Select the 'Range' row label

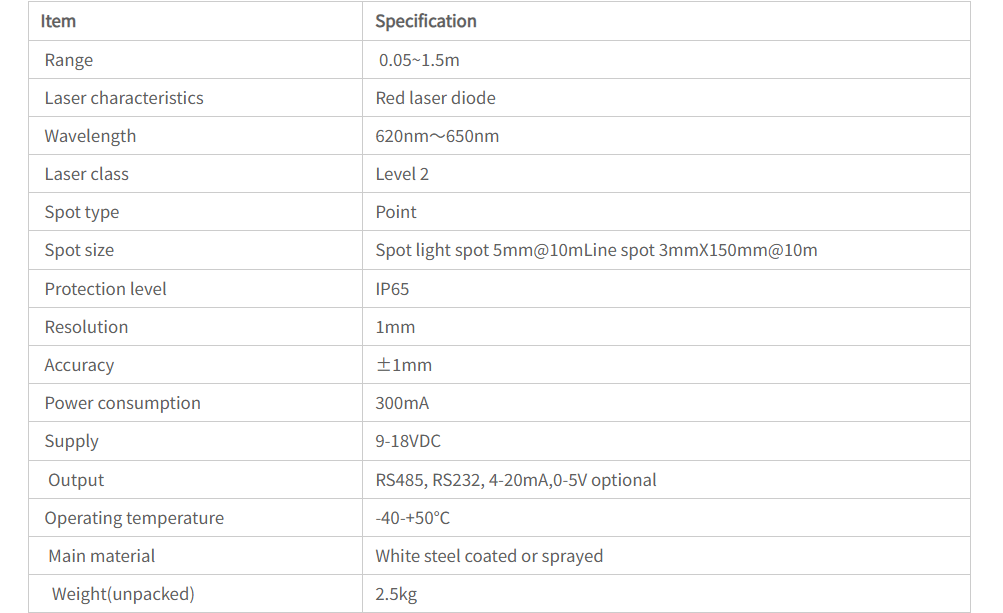coord(68,60)
